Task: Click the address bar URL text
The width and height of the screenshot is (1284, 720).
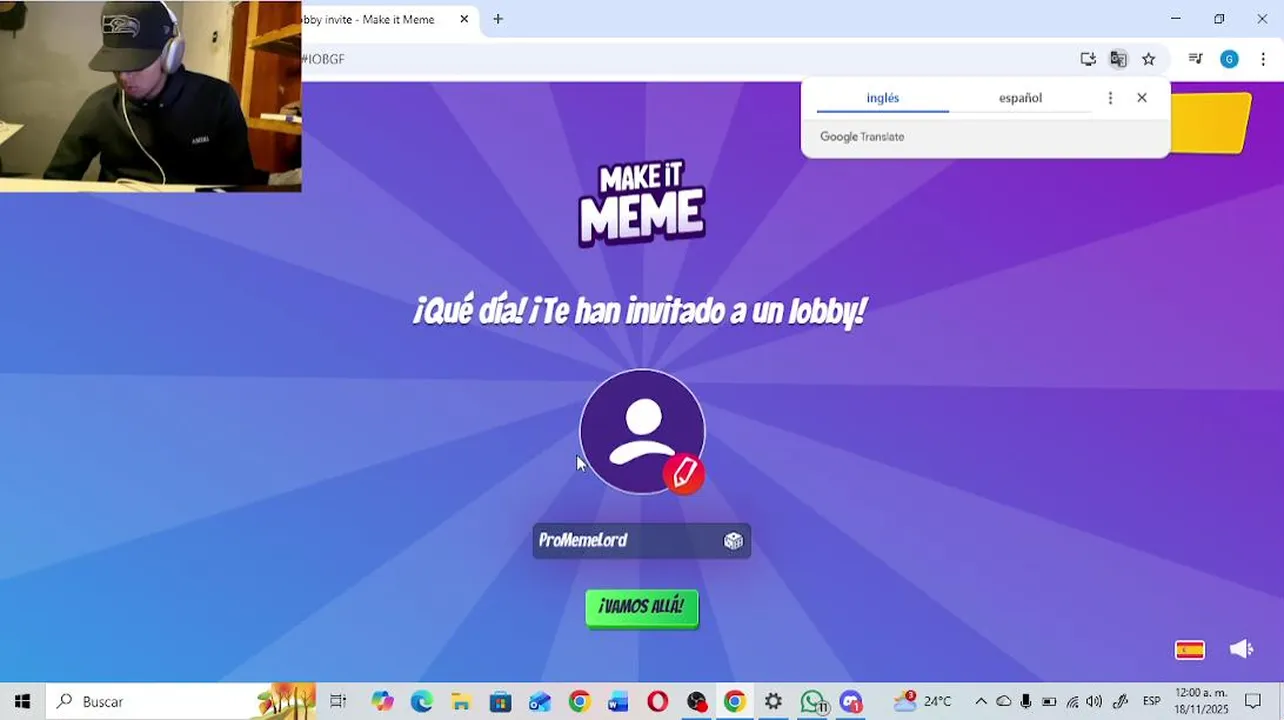Action: coord(324,59)
